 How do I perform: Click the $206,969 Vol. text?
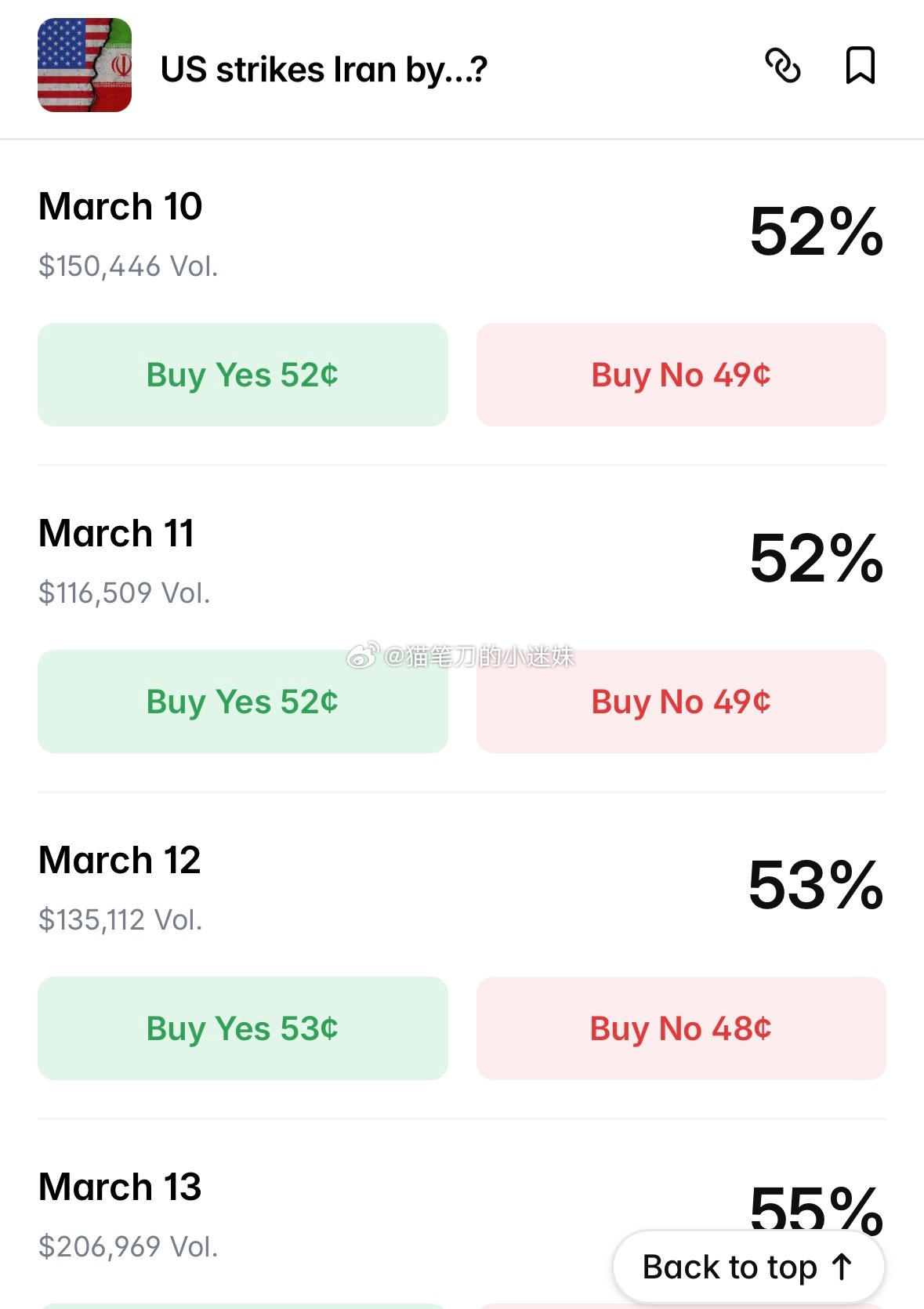coord(128,1246)
